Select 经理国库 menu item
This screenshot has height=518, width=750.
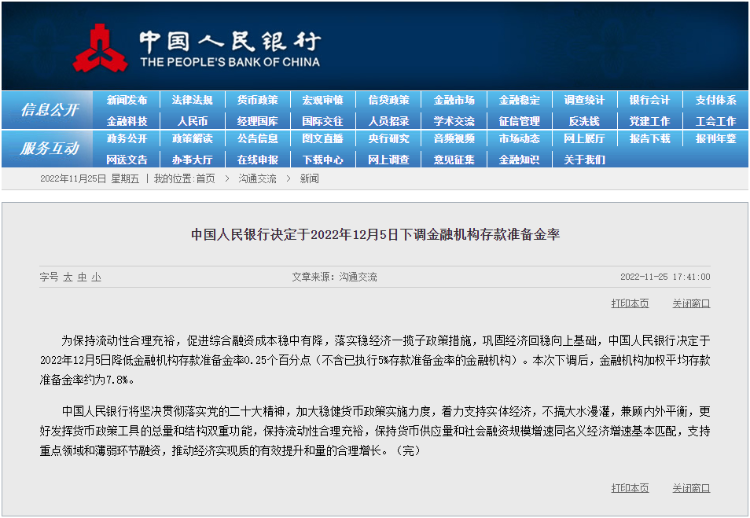(257, 121)
